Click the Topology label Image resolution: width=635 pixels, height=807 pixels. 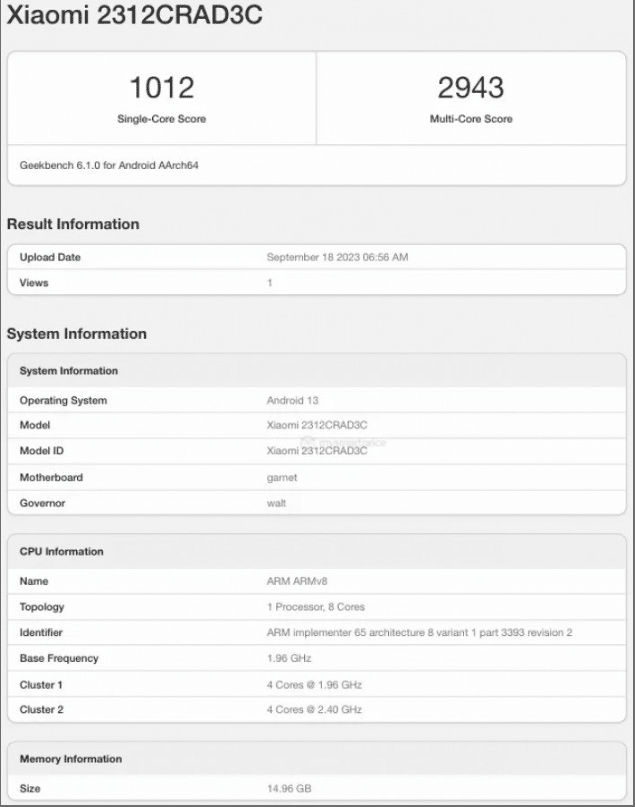42,607
